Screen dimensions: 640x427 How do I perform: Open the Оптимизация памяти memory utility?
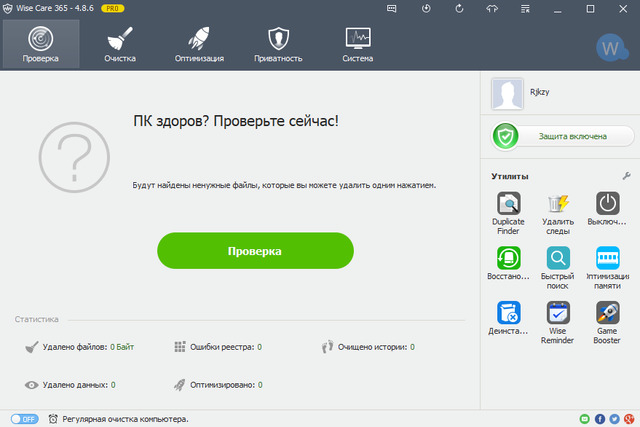608,260
